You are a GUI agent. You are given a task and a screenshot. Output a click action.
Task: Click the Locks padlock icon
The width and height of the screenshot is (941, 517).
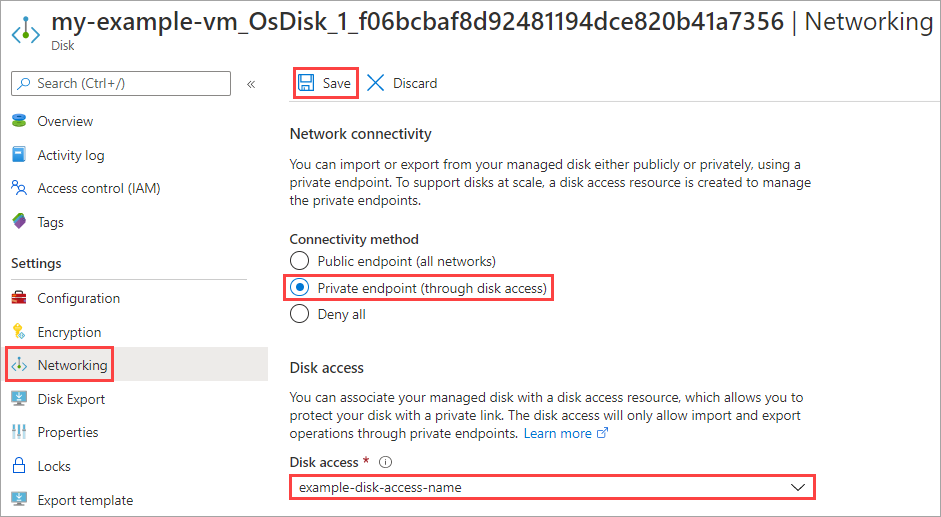[x=18, y=466]
